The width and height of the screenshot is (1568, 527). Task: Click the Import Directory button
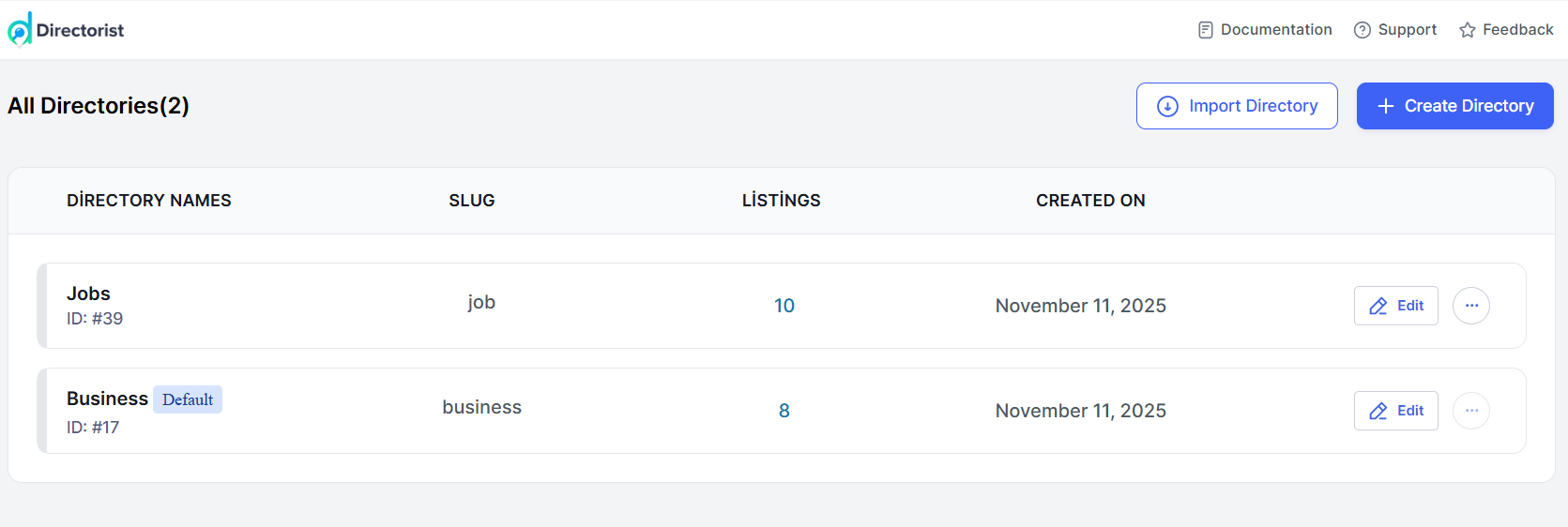click(x=1237, y=106)
